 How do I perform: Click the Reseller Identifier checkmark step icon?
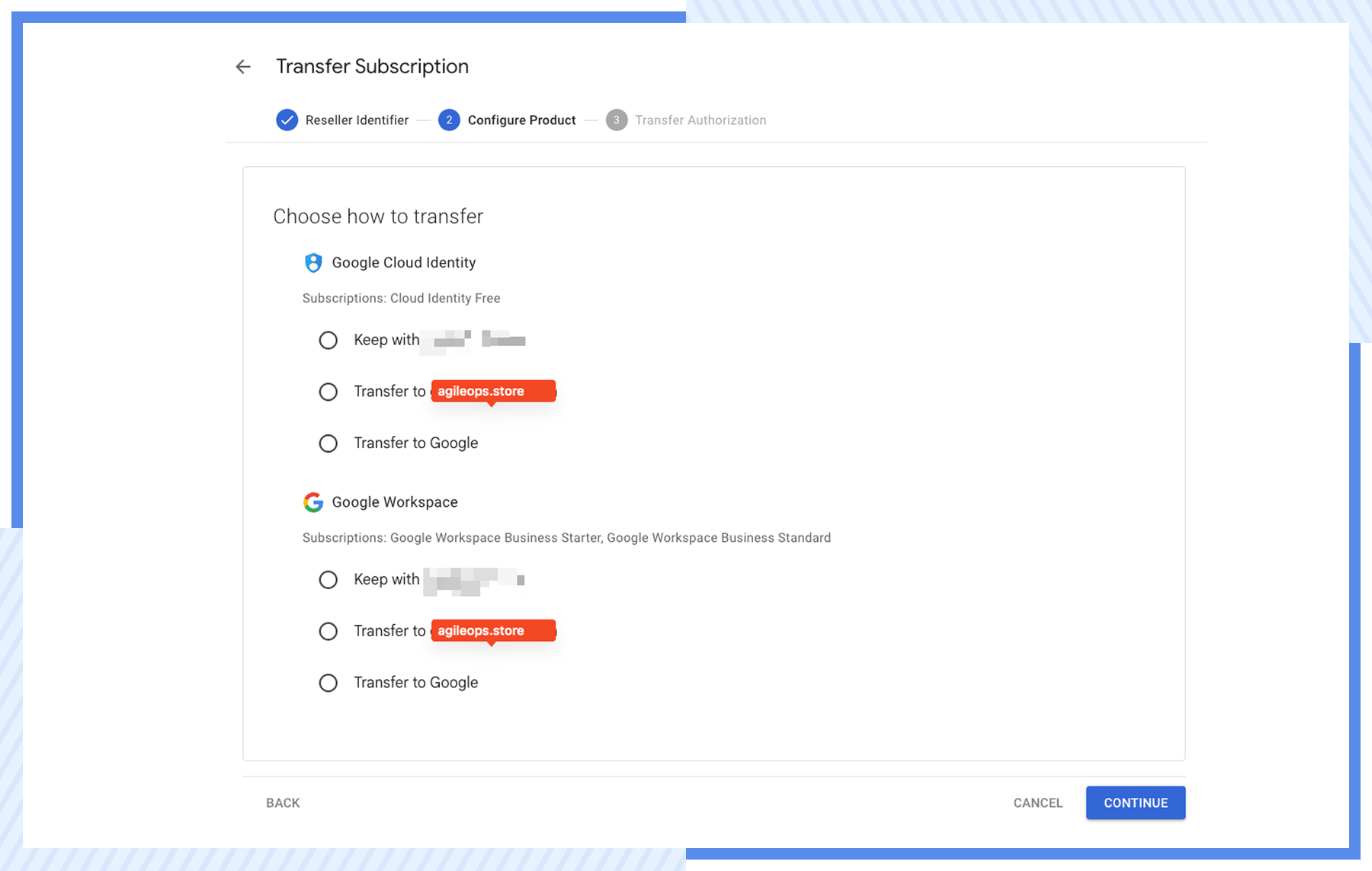(x=287, y=120)
